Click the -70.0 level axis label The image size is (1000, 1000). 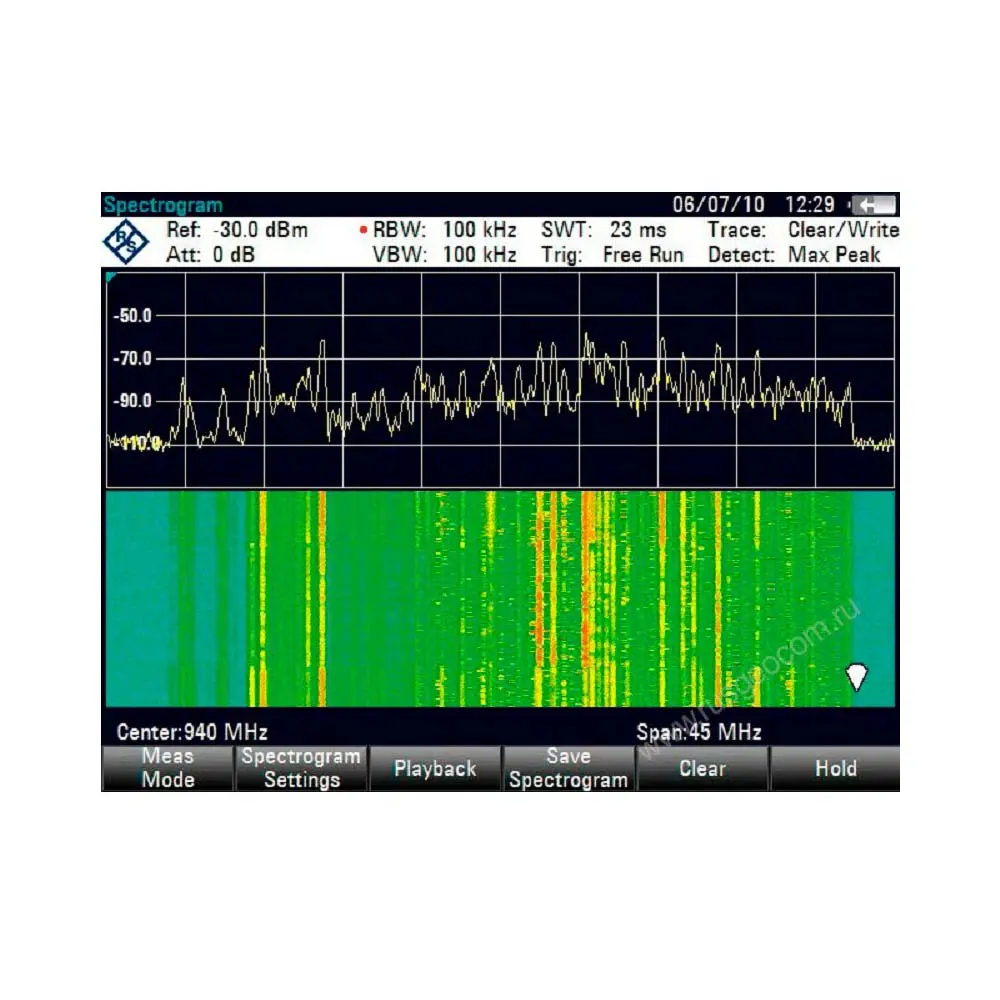133,358
